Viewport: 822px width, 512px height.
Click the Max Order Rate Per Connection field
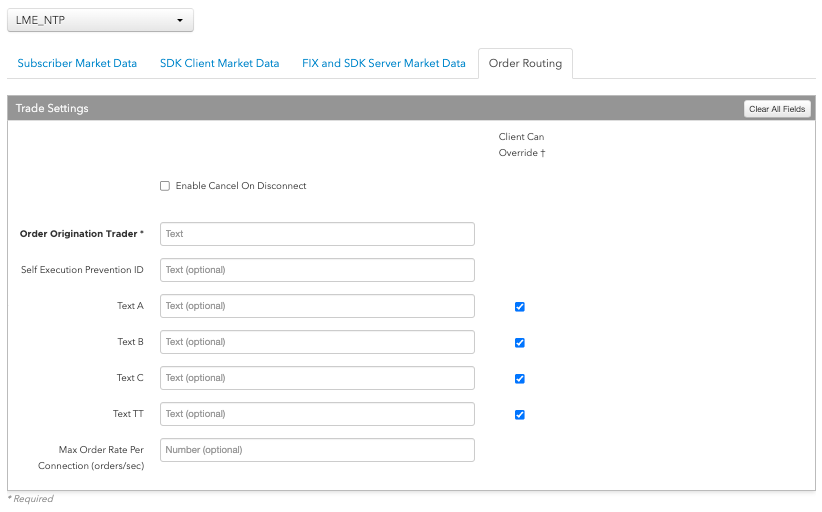(x=317, y=450)
